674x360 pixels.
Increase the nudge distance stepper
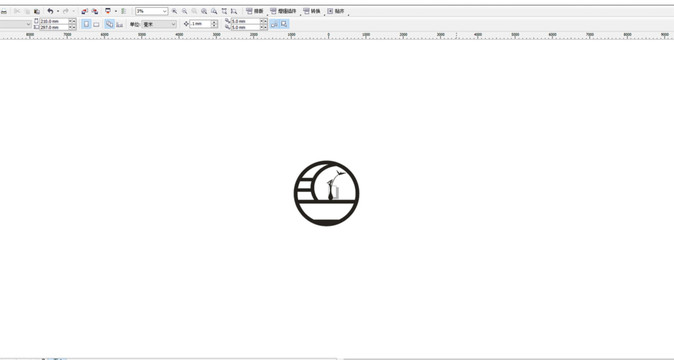pyautogui.click(x=214, y=22)
